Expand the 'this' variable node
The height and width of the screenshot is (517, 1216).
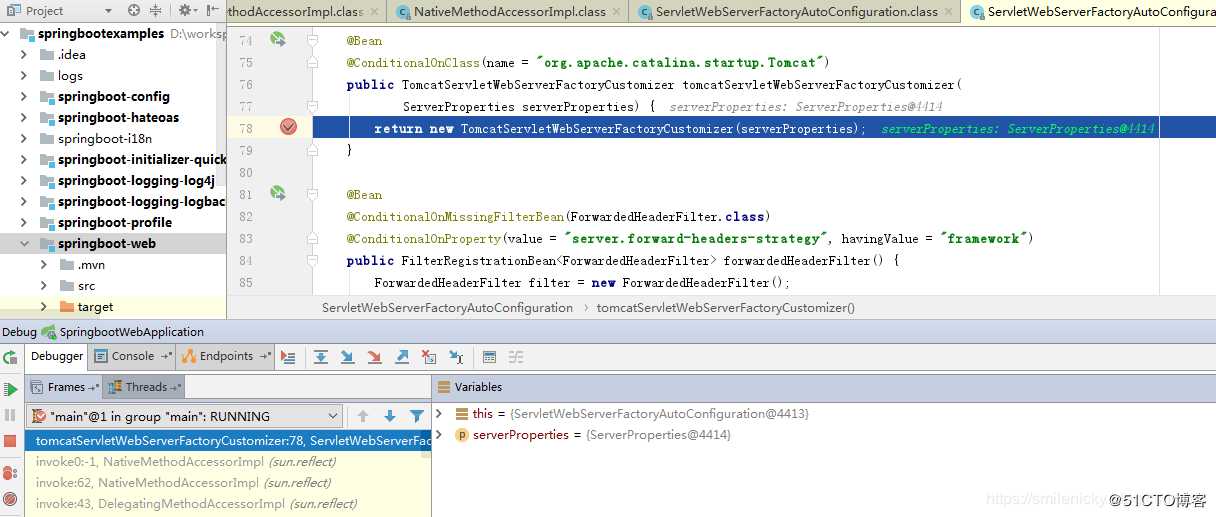coord(441,413)
